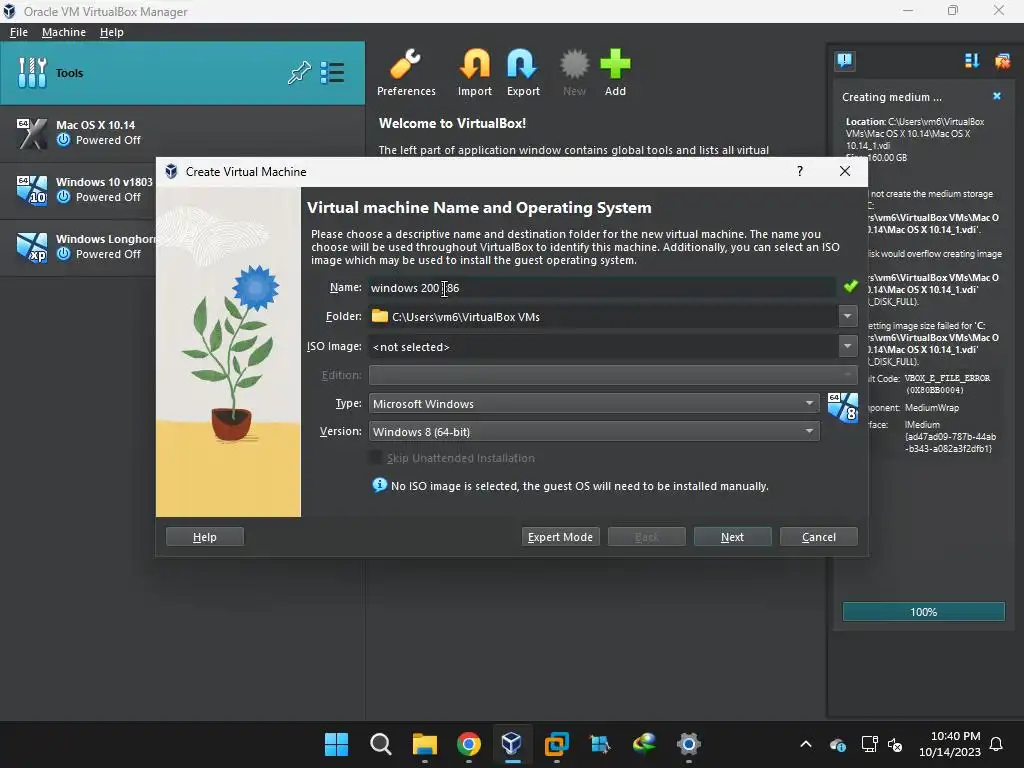Expand the ISO Image dropdown arrow
The width and height of the screenshot is (1024, 768).
[x=848, y=346]
